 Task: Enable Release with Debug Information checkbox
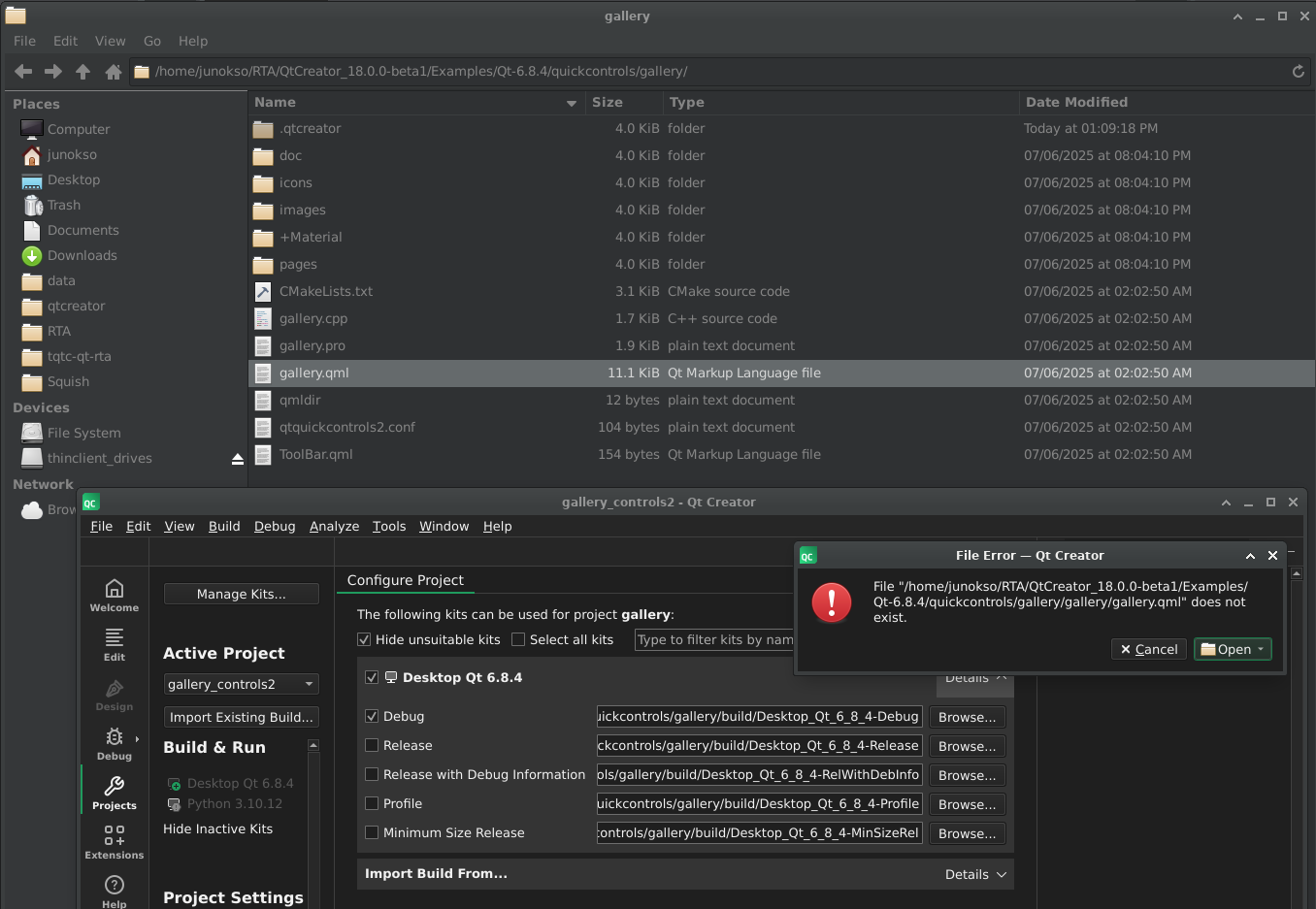coord(372,774)
